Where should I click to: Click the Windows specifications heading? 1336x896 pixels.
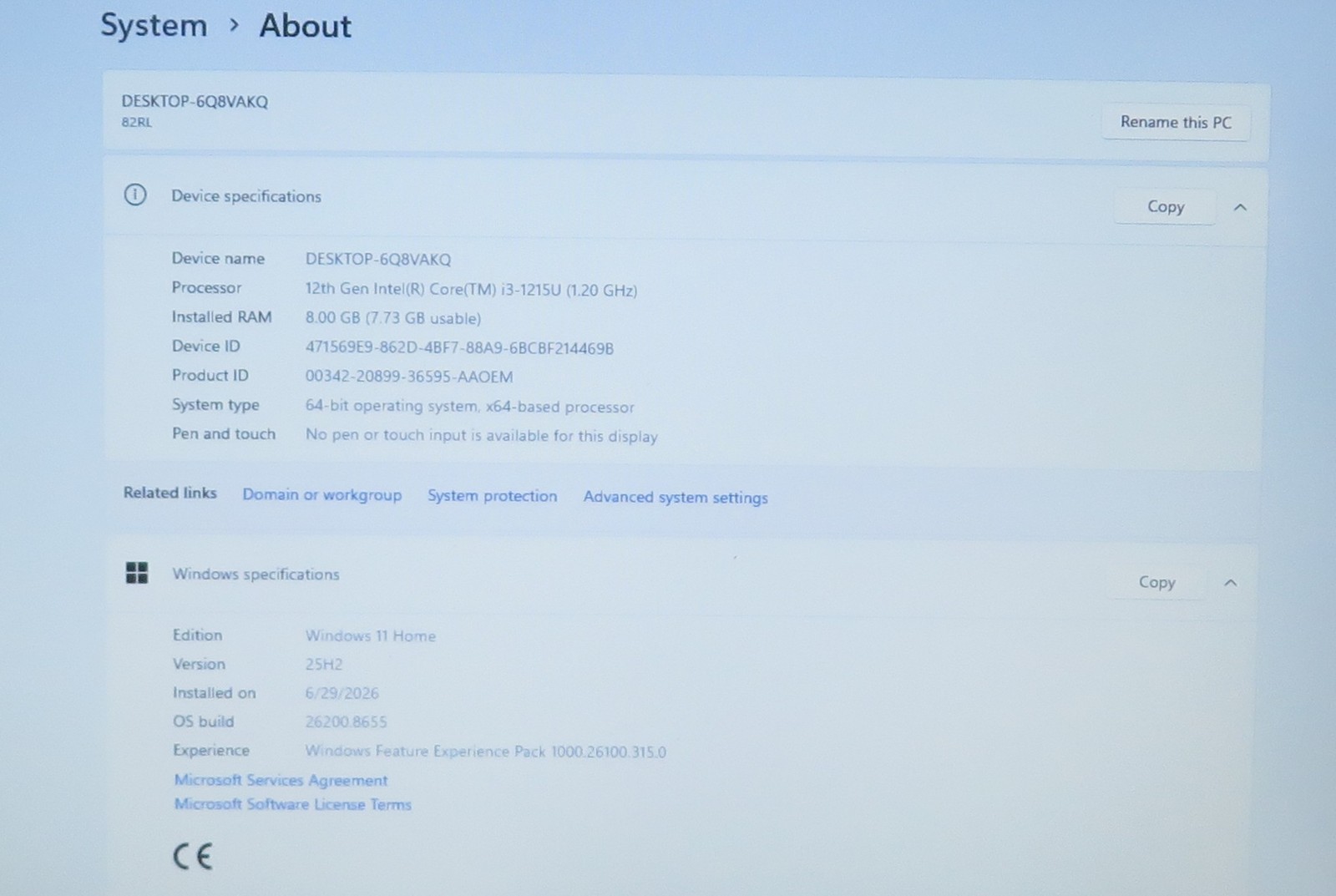[x=256, y=574]
